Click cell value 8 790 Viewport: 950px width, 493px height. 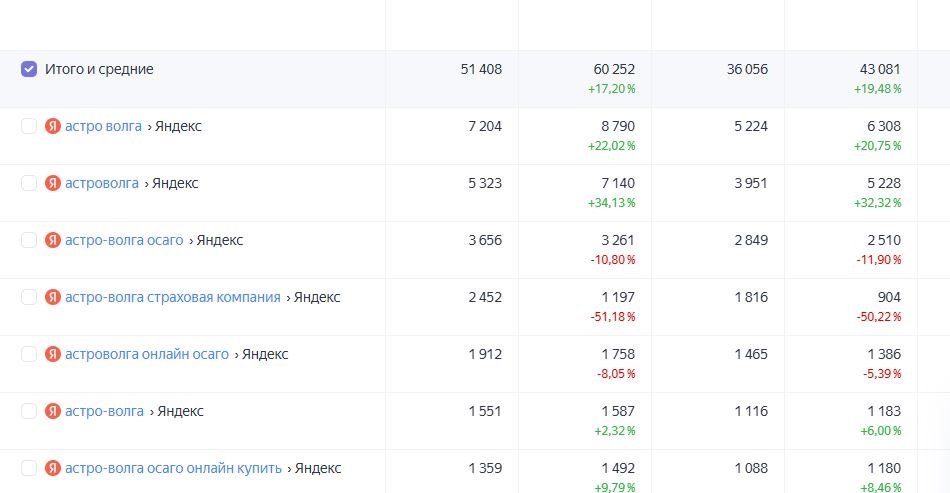pos(618,126)
